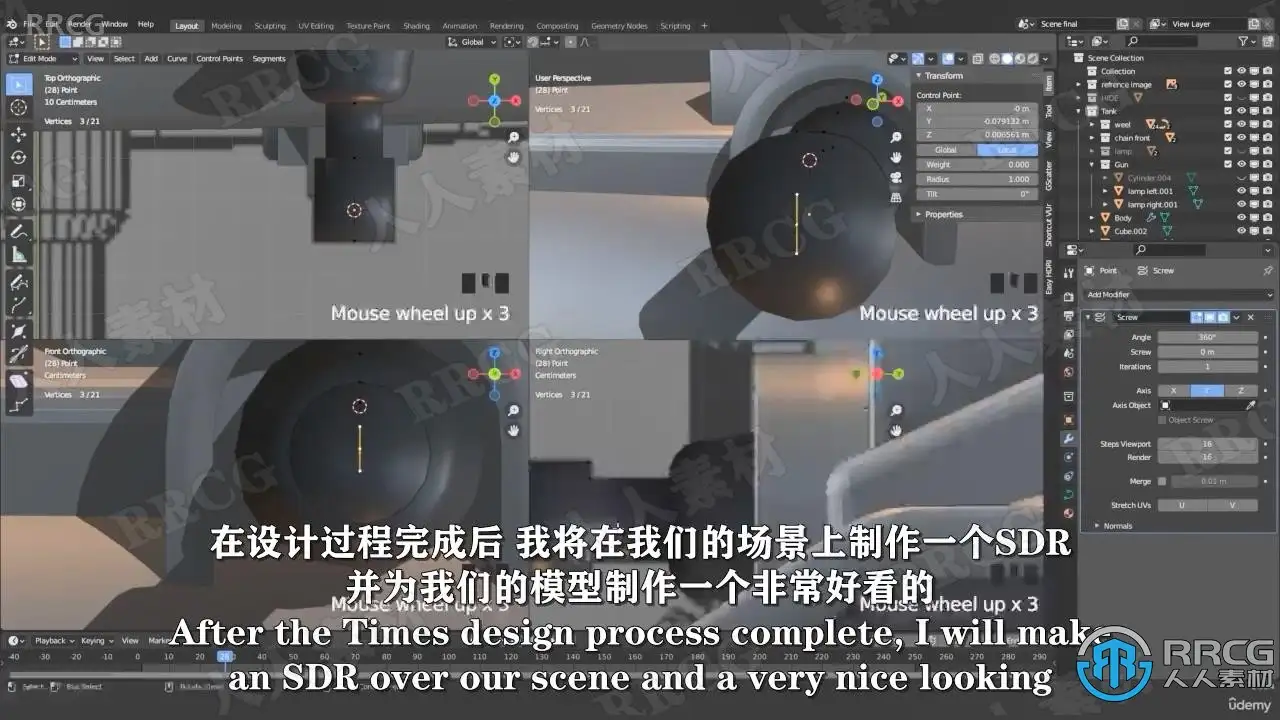Switch to the Modeling workspace tab
This screenshot has width=1280, height=720.
pyautogui.click(x=226, y=25)
